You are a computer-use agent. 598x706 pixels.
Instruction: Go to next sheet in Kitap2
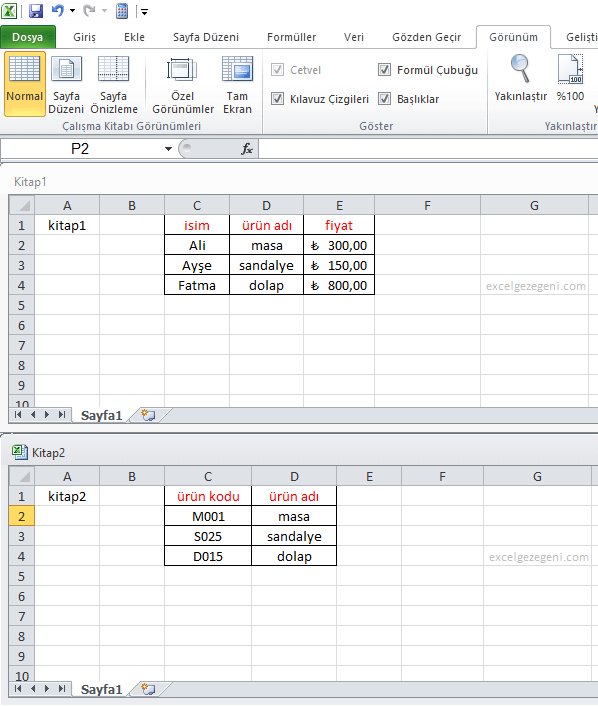47,688
